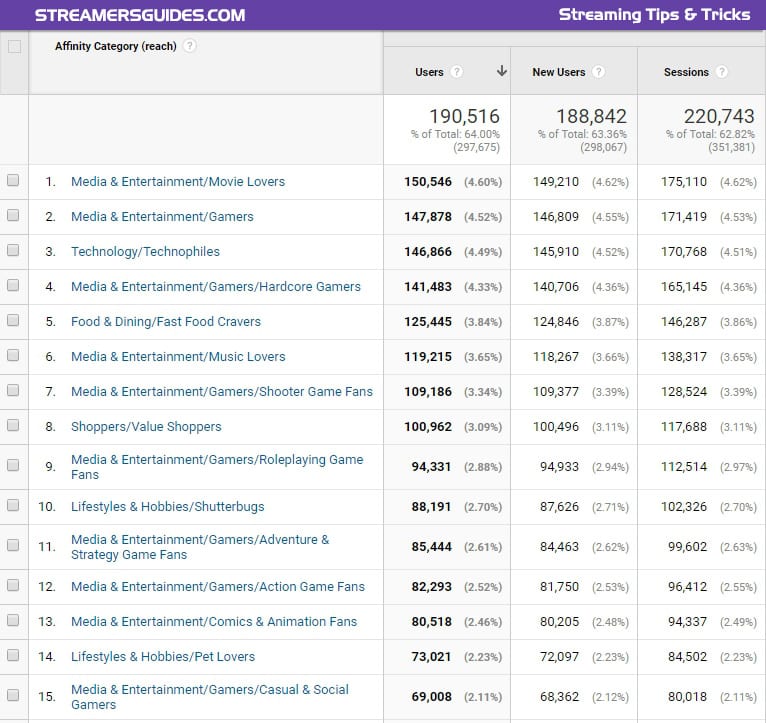Open the Action Game Fans link
The height and width of the screenshot is (723, 766).
tap(218, 587)
